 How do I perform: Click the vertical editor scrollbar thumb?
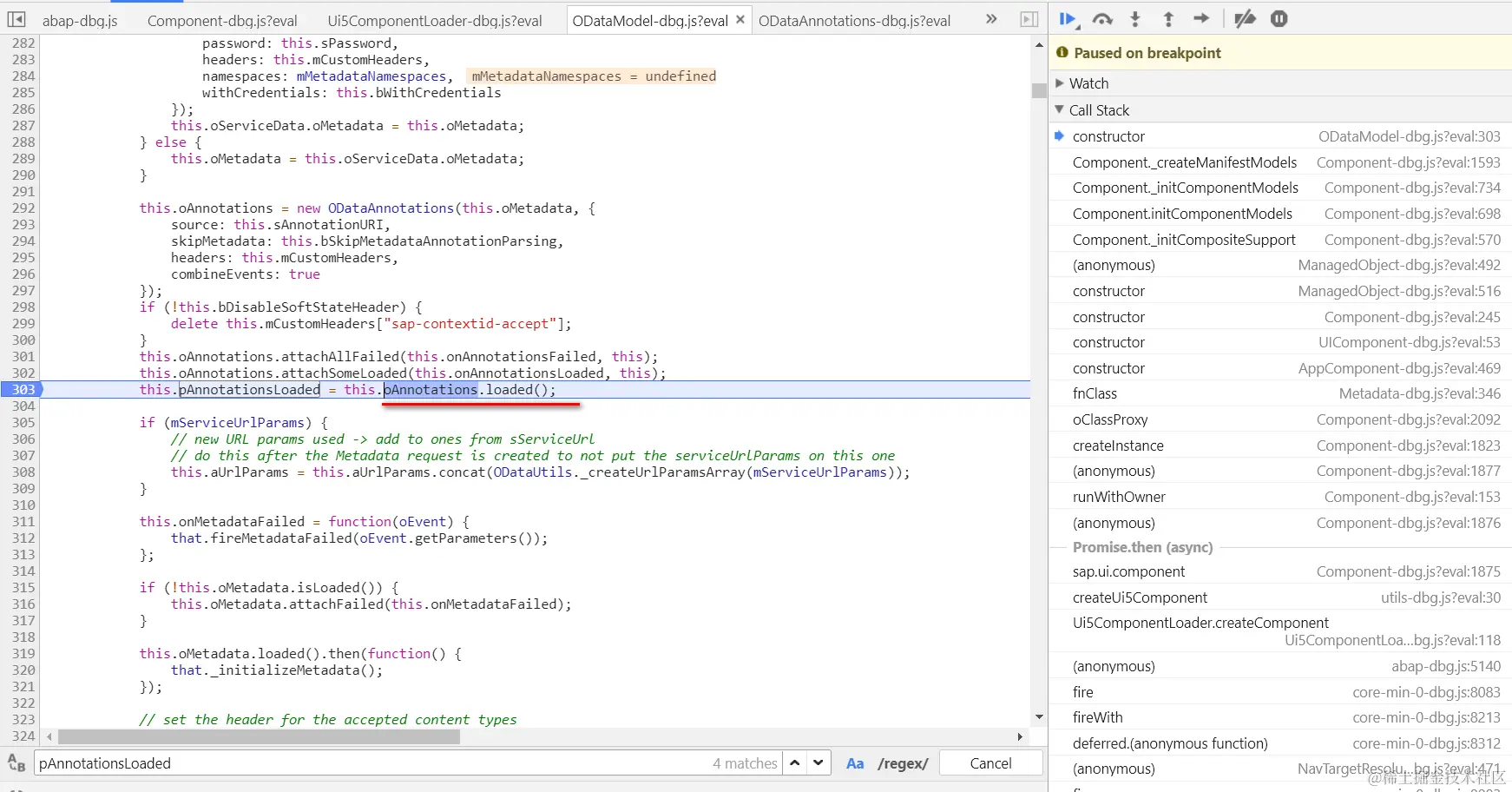point(1039,90)
